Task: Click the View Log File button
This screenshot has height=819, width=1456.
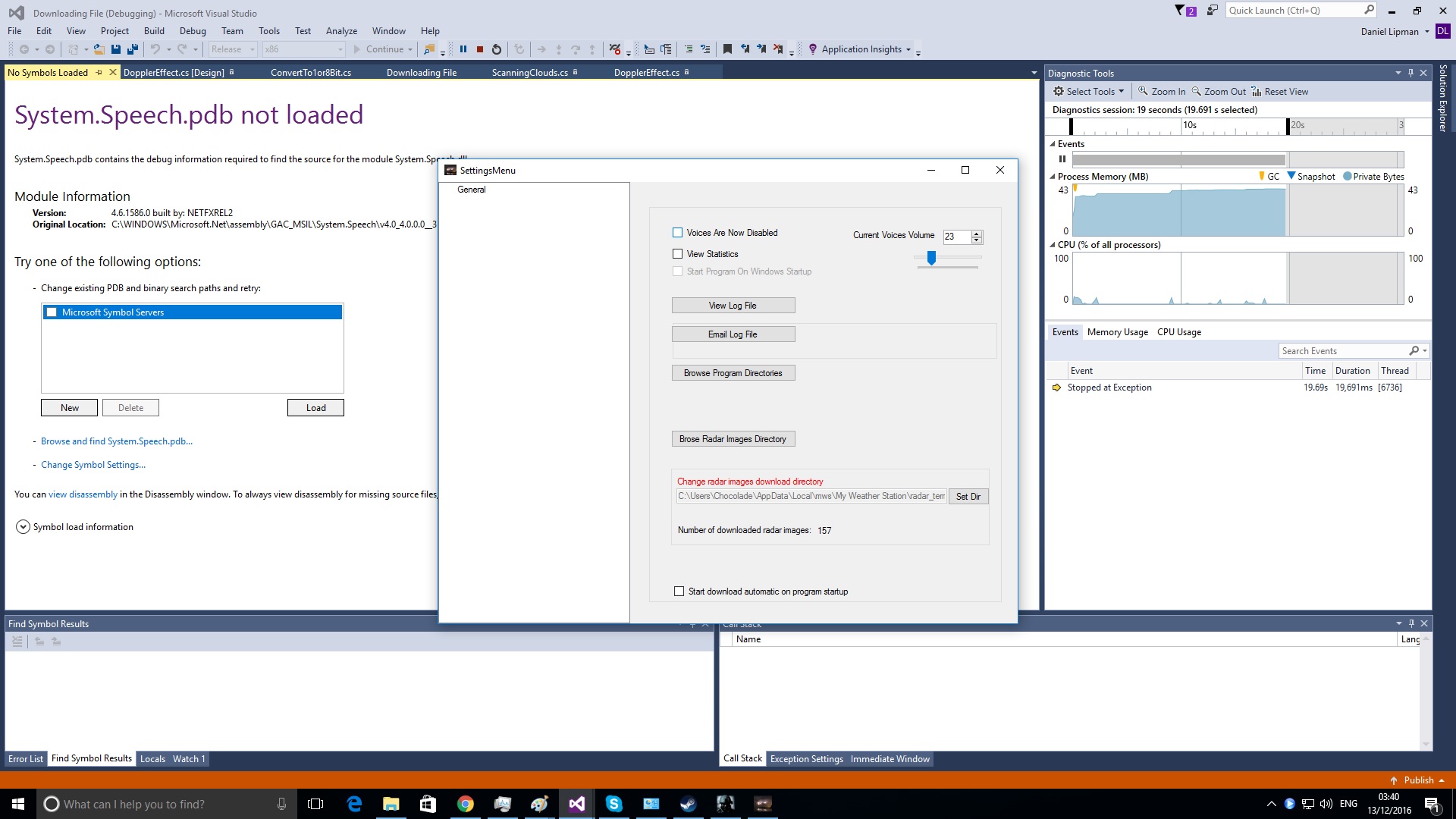Action: pyautogui.click(x=733, y=306)
